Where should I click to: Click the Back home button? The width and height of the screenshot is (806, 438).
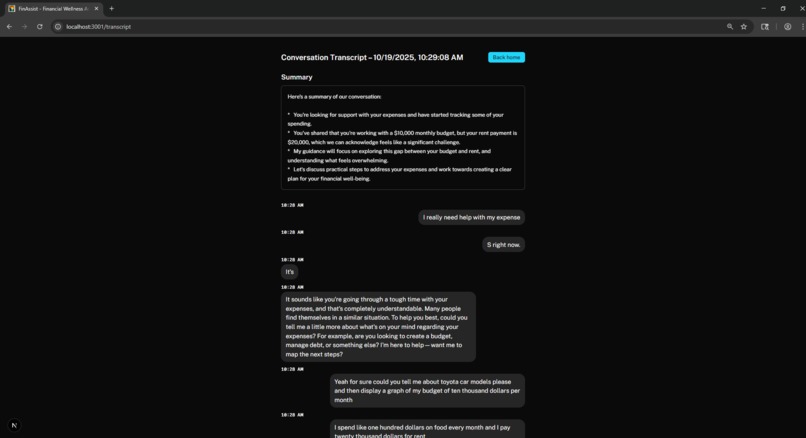(506, 58)
